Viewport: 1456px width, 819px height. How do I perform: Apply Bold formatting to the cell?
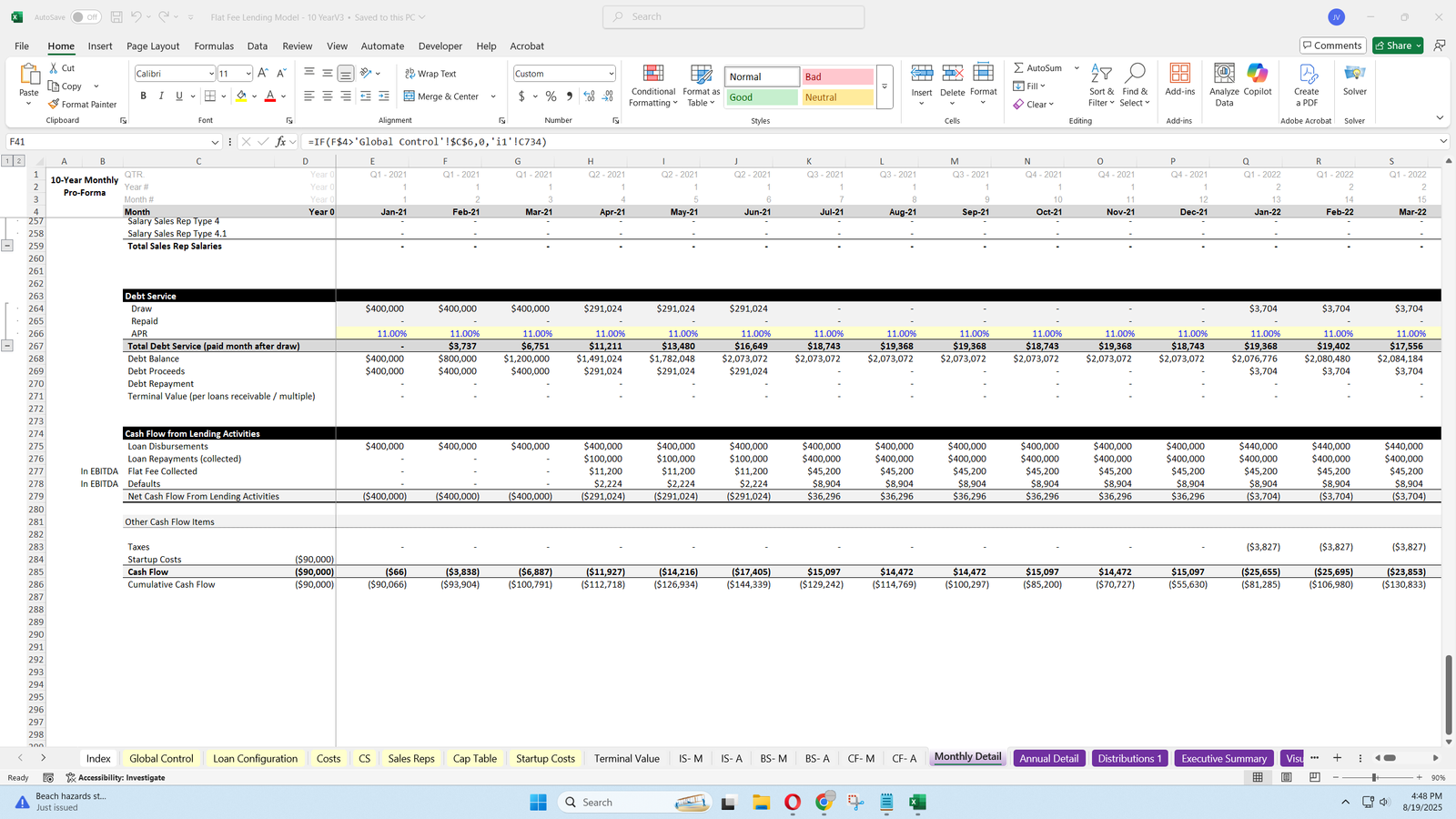(x=143, y=96)
